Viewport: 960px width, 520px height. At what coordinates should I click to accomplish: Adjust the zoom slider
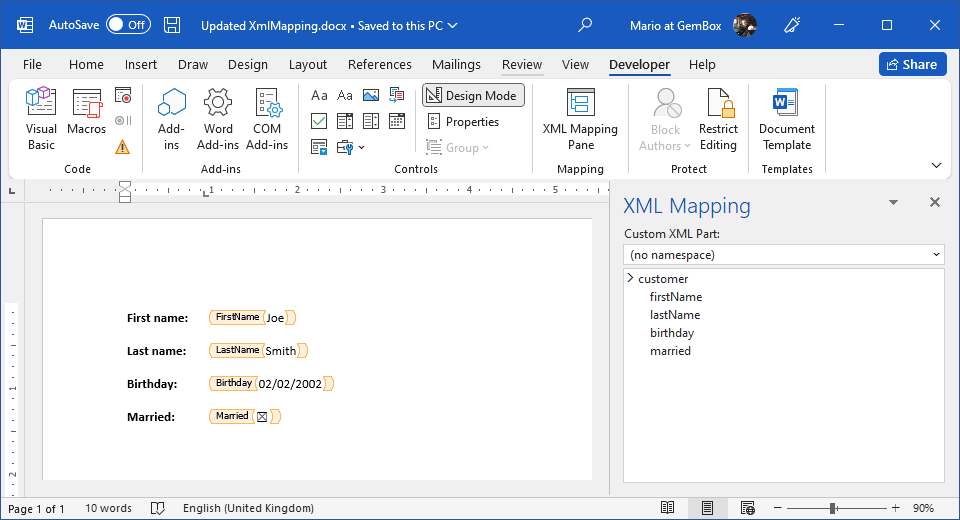pos(833,508)
